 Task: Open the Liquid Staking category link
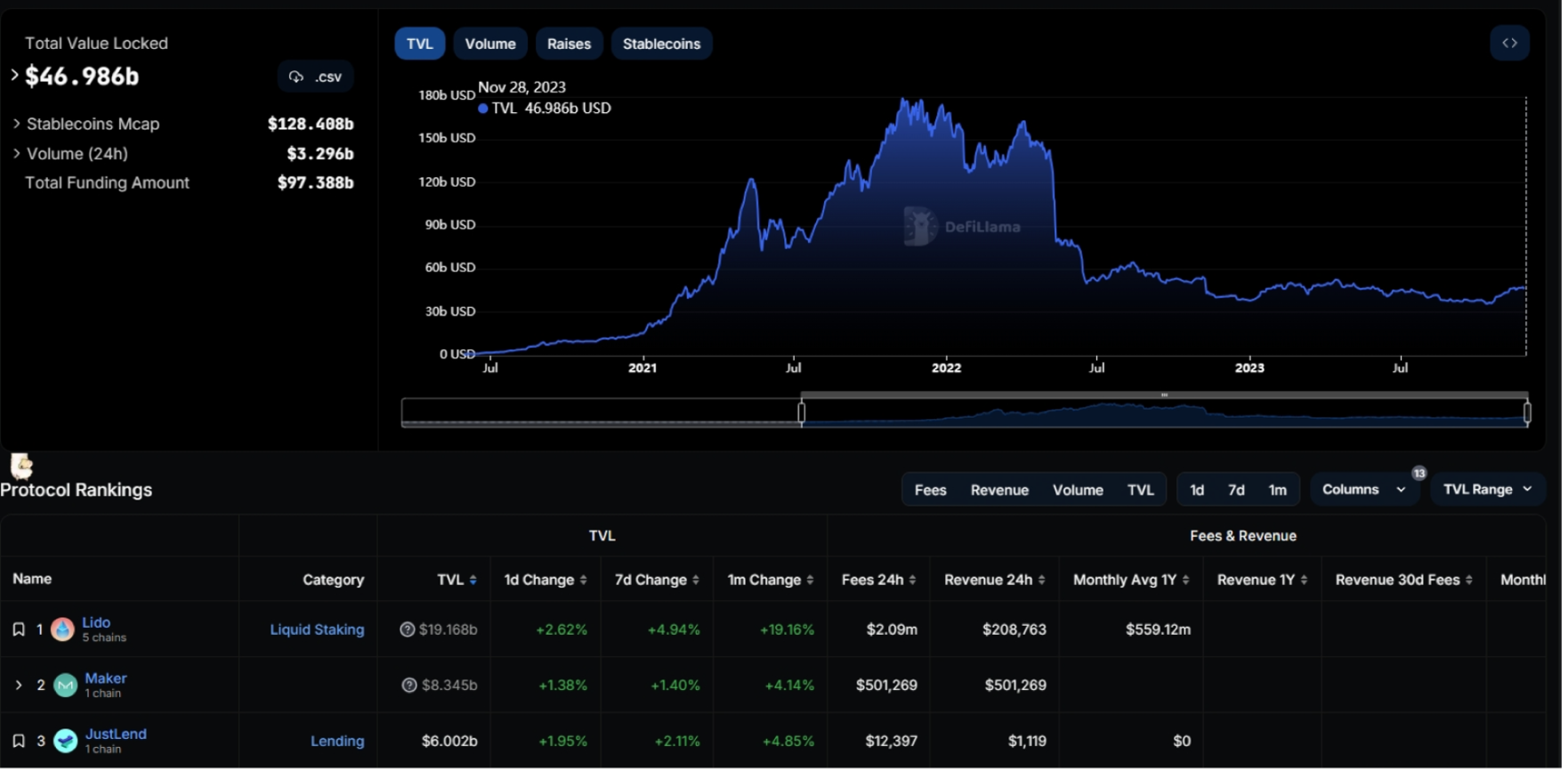click(317, 629)
